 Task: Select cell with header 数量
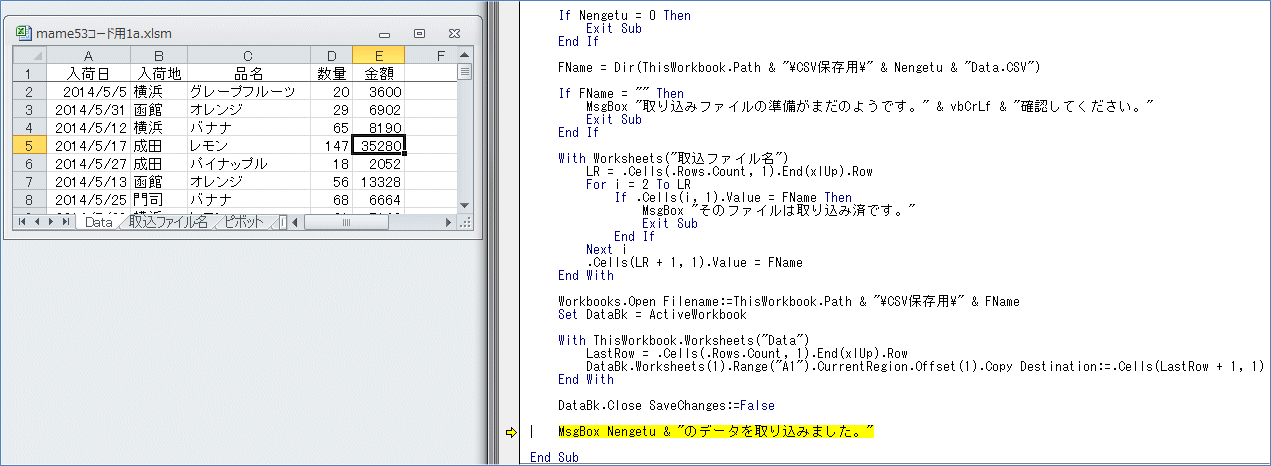[x=331, y=73]
